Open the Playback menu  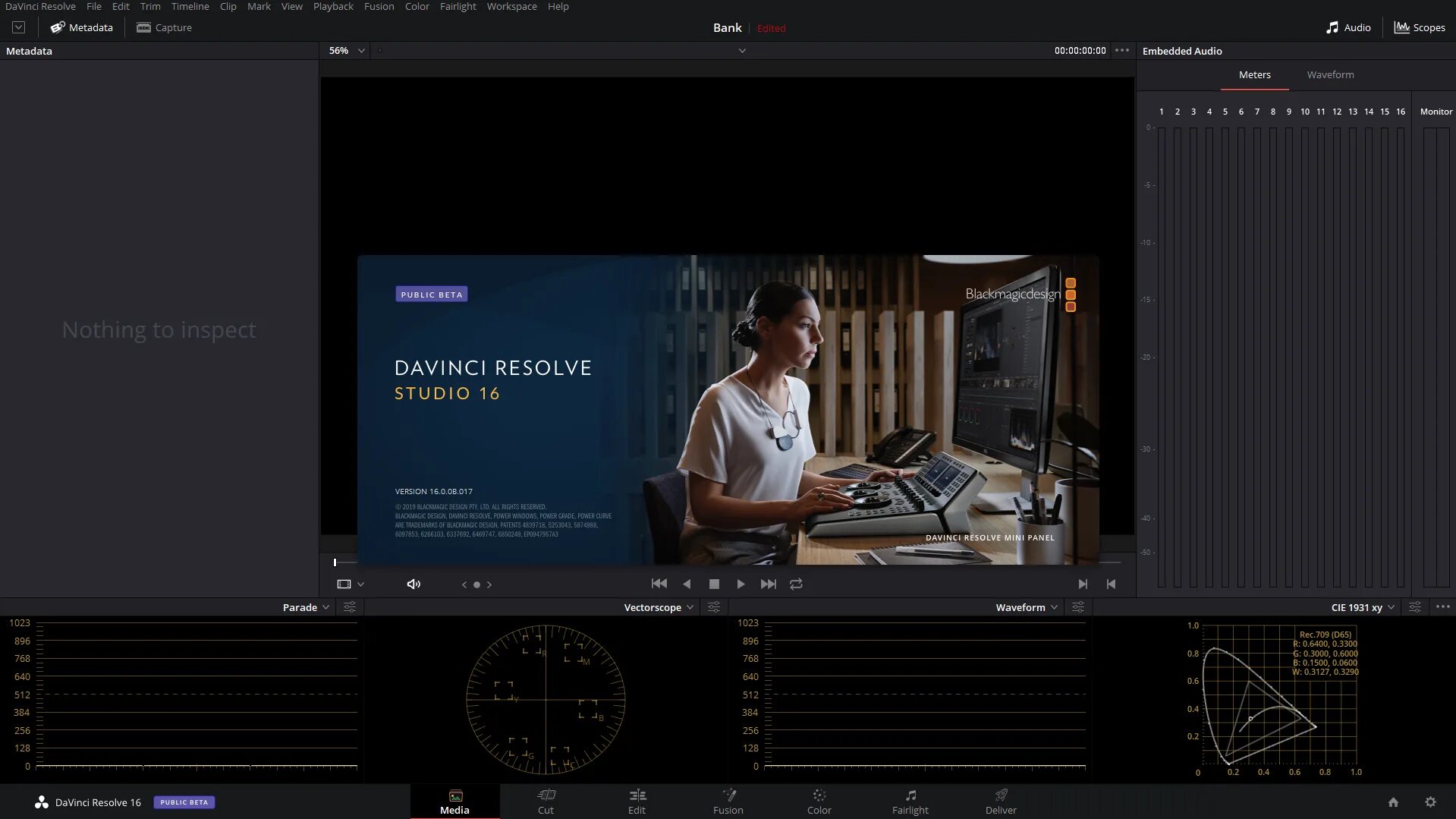pos(333,6)
